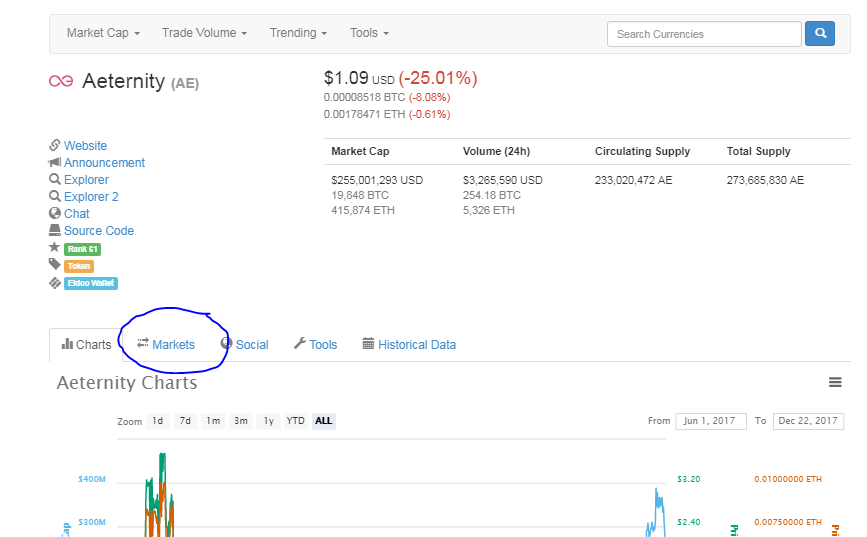867x537 pixels.
Task: Open the Source Code link
Action: coord(98,231)
